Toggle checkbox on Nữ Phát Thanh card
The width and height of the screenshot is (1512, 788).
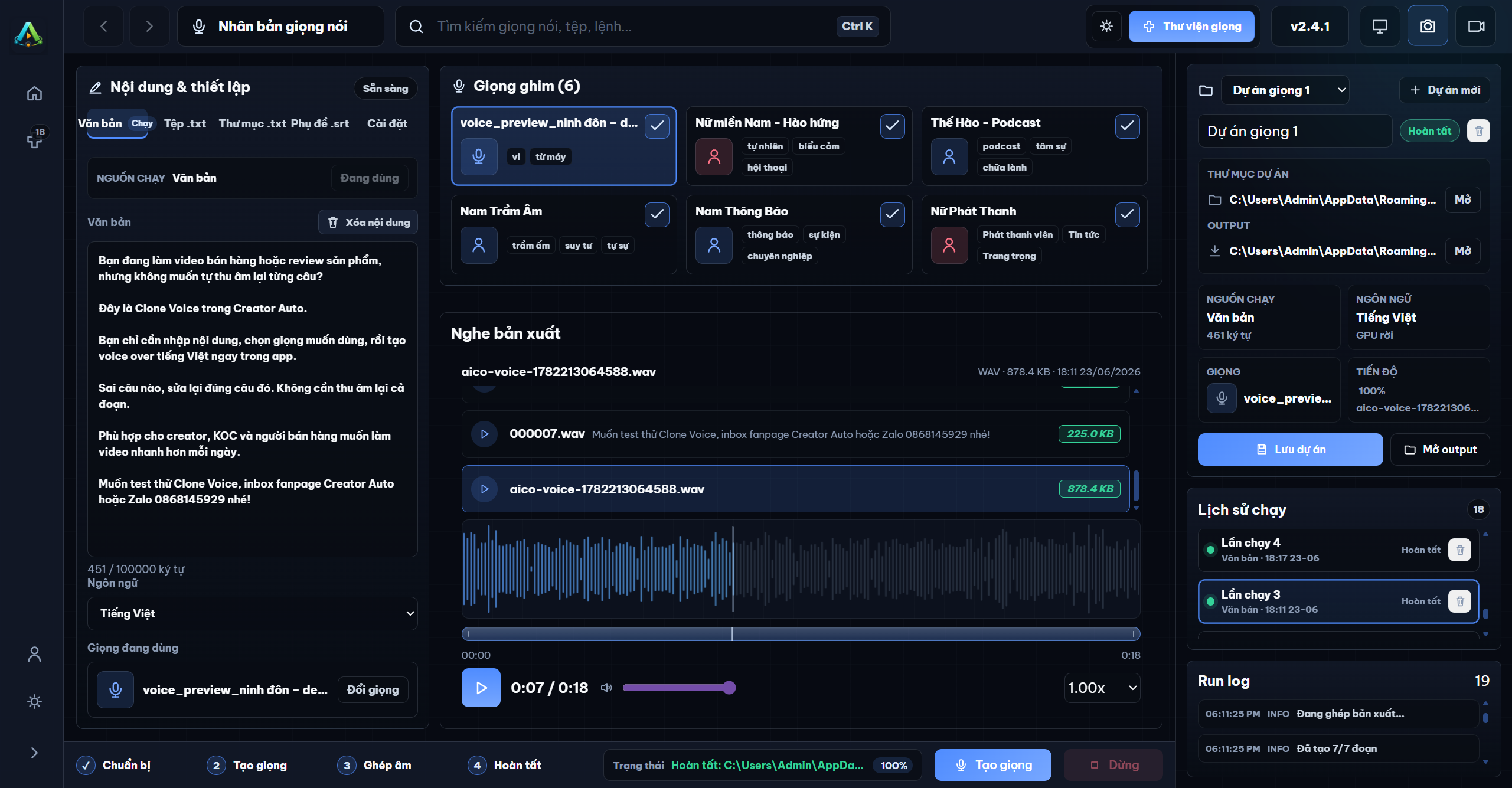(1127, 214)
